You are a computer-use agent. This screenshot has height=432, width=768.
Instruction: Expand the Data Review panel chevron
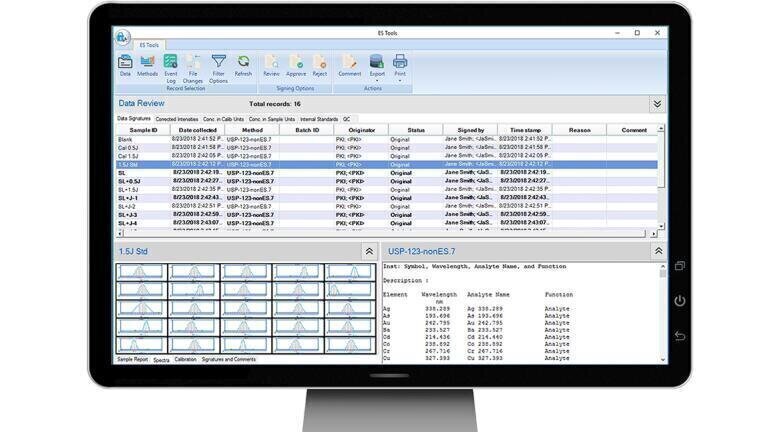click(x=657, y=104)
